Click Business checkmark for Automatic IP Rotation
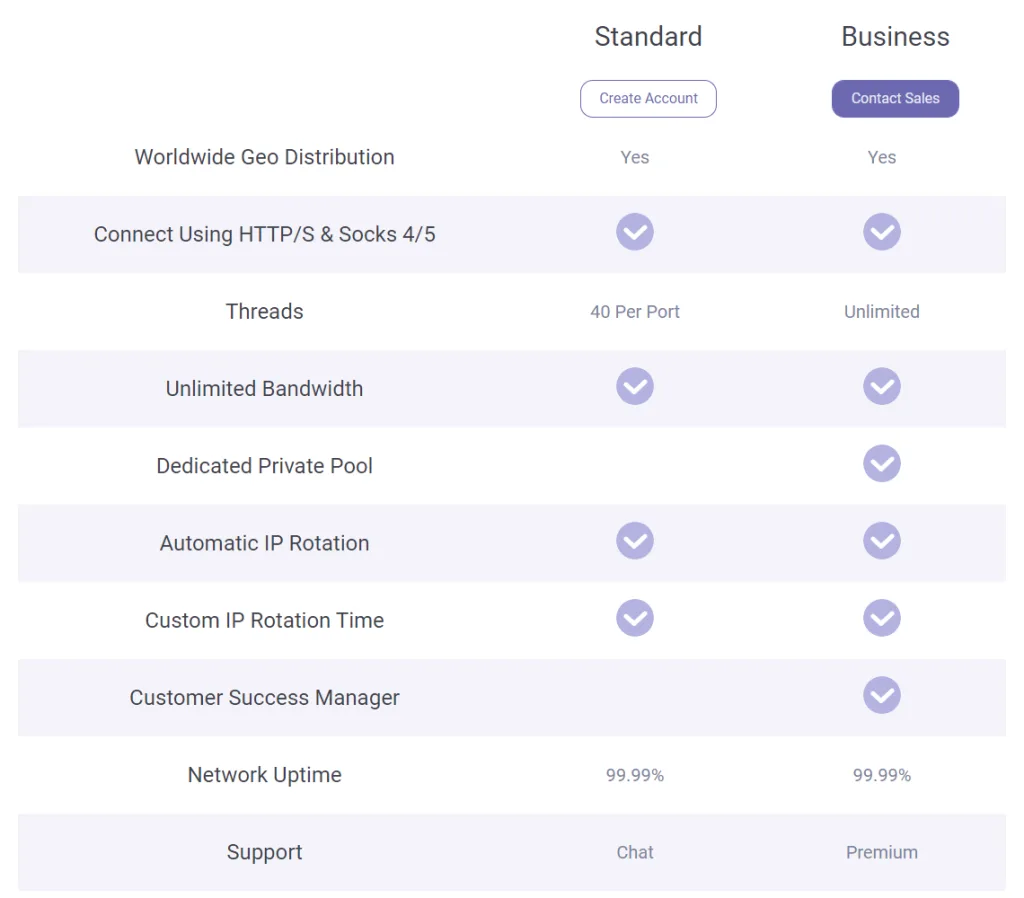1024x898 pixels. coord(882,541)
